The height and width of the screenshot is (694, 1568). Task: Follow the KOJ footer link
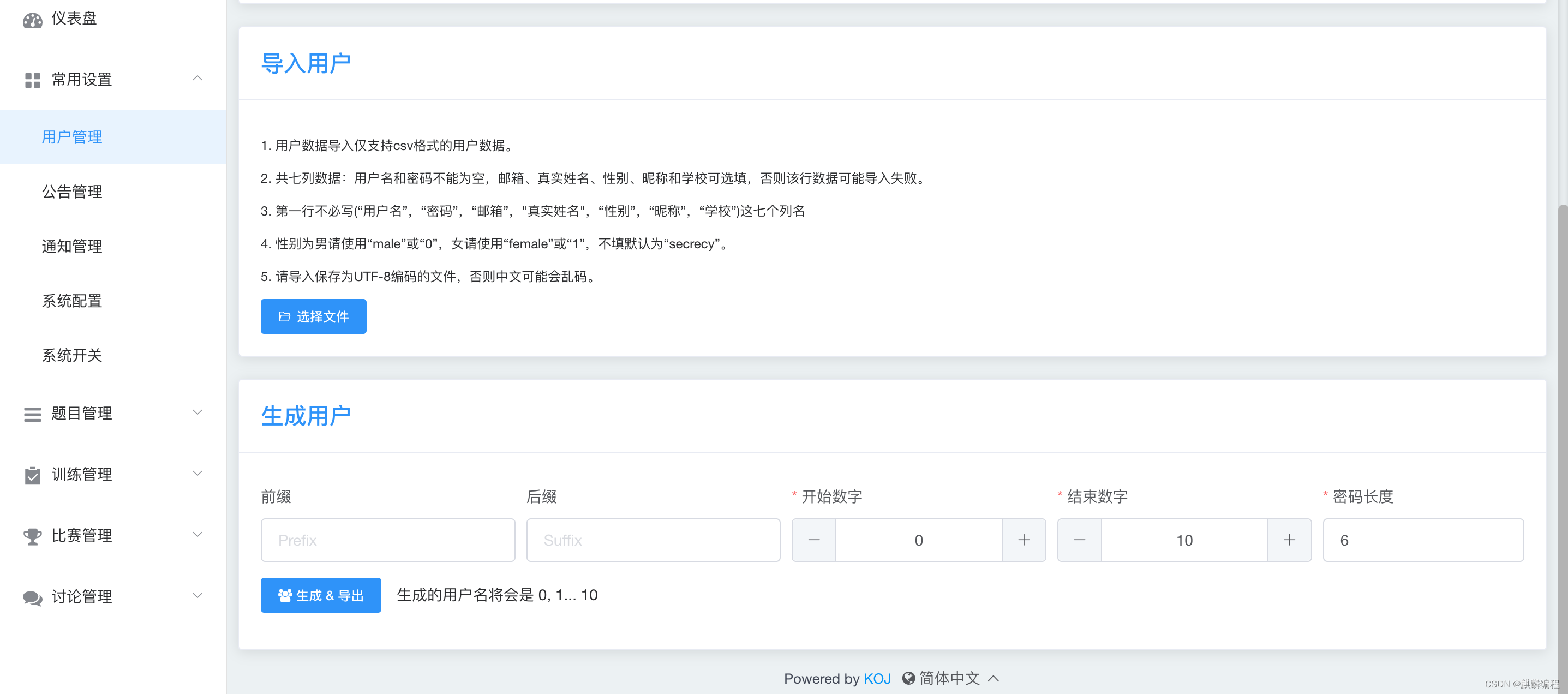877,678
